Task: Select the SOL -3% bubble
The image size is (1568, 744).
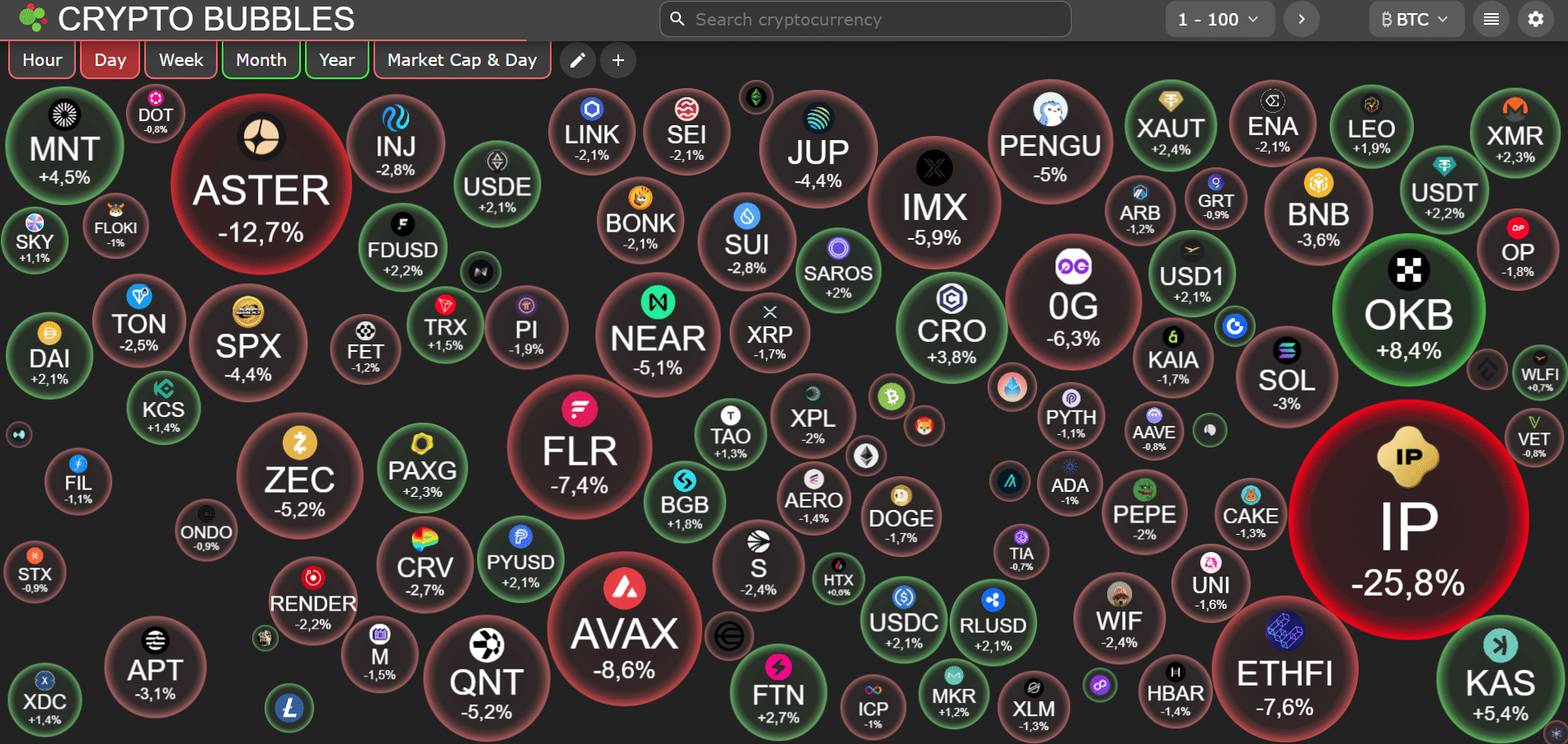Action: click(x=1286, y=377)
